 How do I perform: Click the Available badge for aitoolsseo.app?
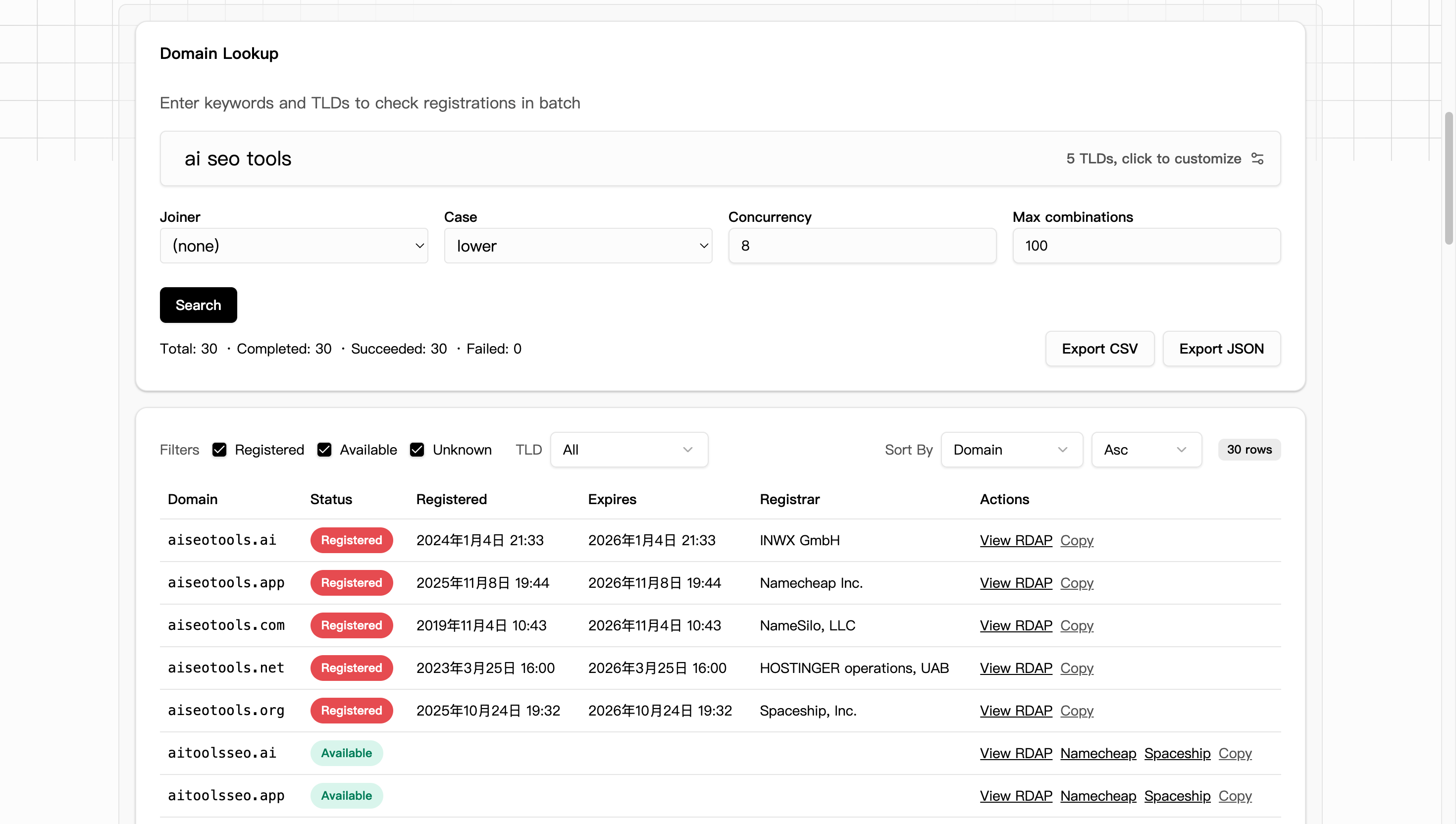point(346,796)
